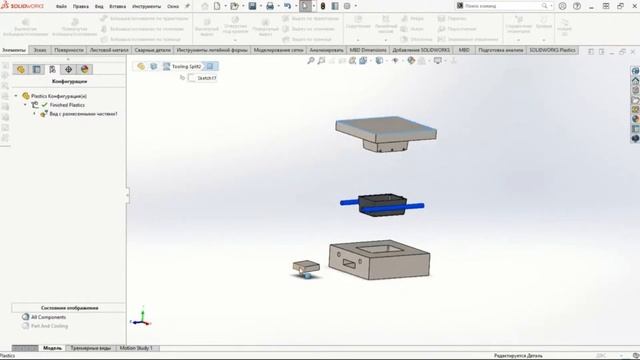Save the file with the floppy disk icon

point(252,6)
